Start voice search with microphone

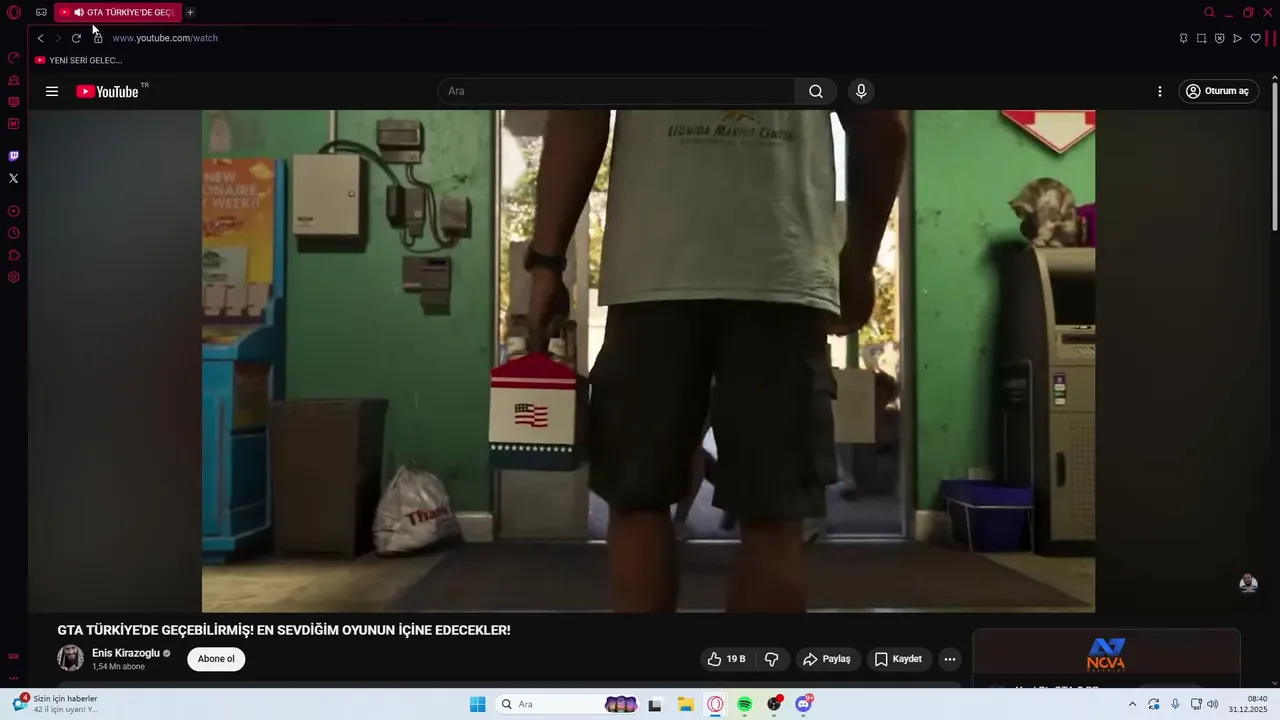pyautogui.click(x=861, y=91)
